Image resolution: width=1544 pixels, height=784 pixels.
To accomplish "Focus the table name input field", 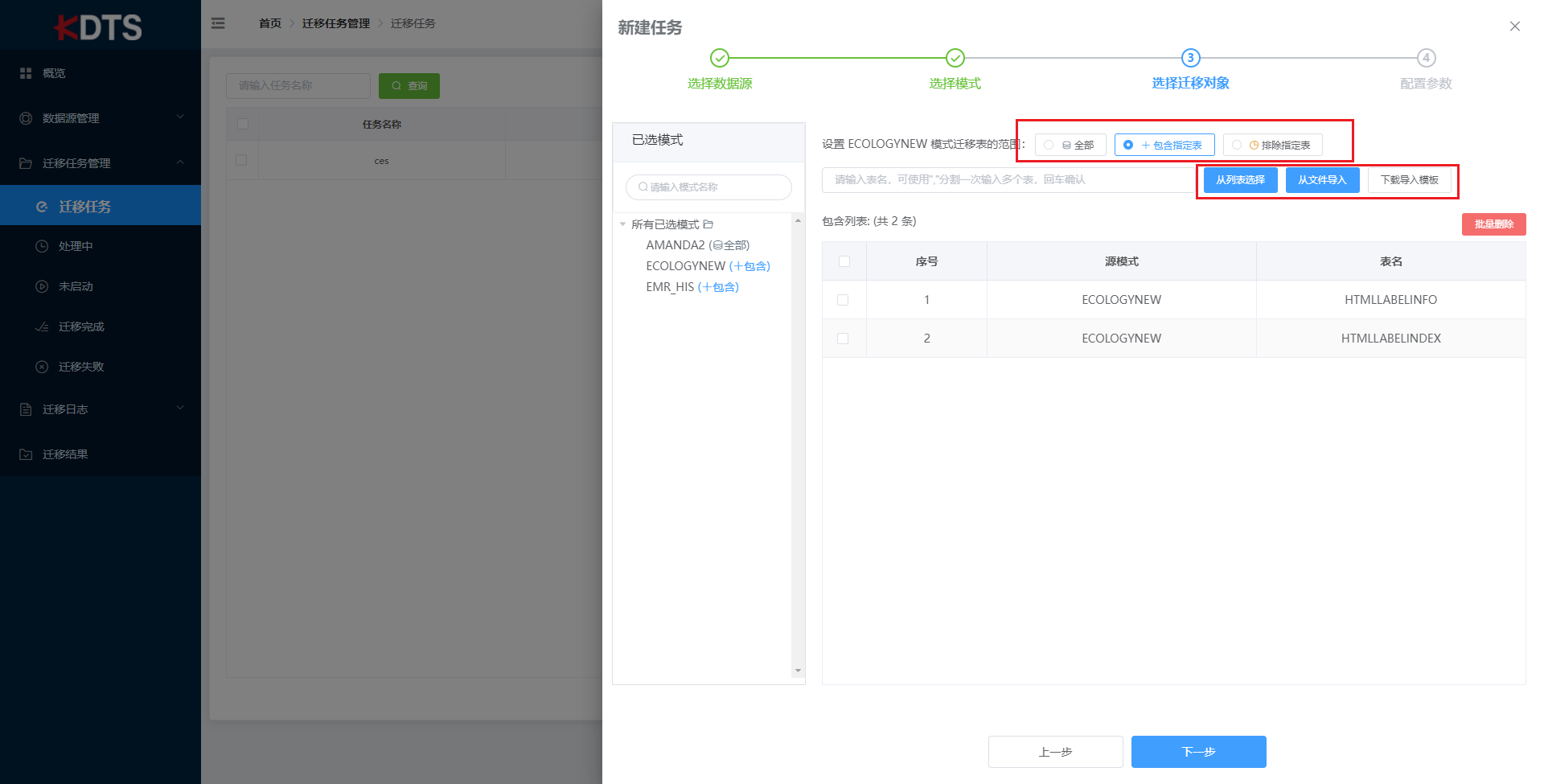I will 1008,180.
